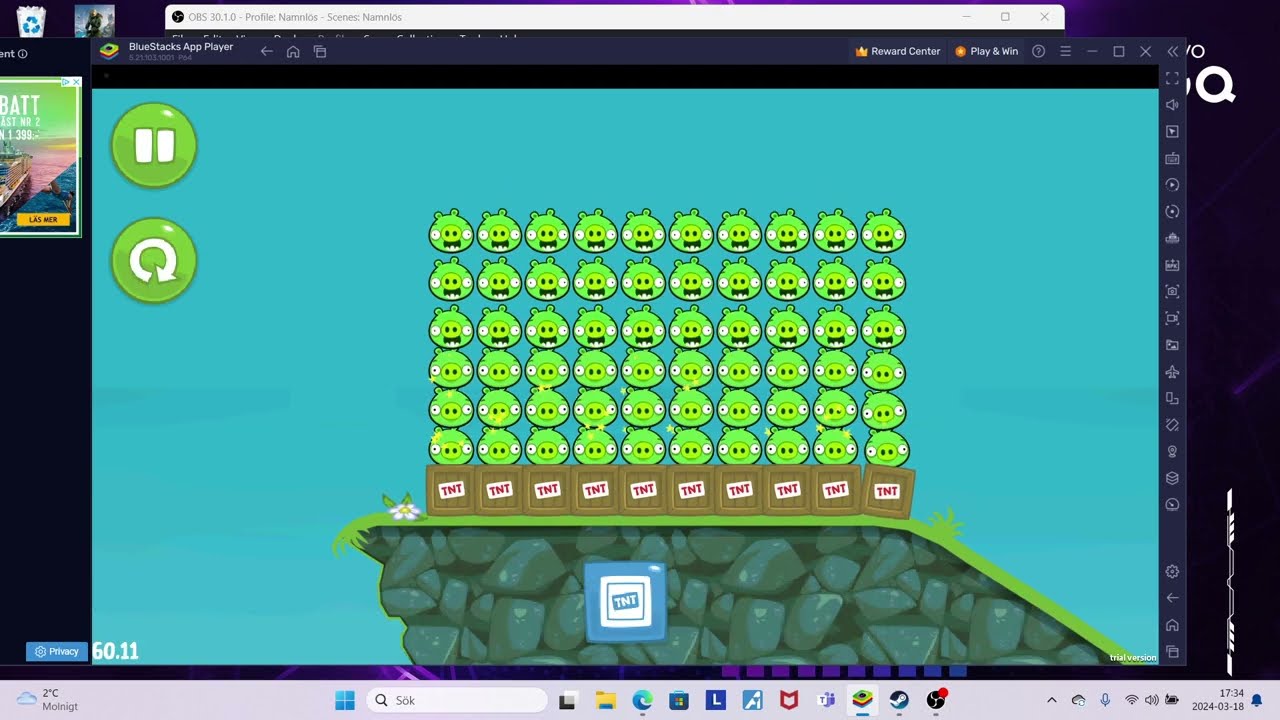
Task: Click the Sök taskbar search box
Action: [x=456, y=700]
